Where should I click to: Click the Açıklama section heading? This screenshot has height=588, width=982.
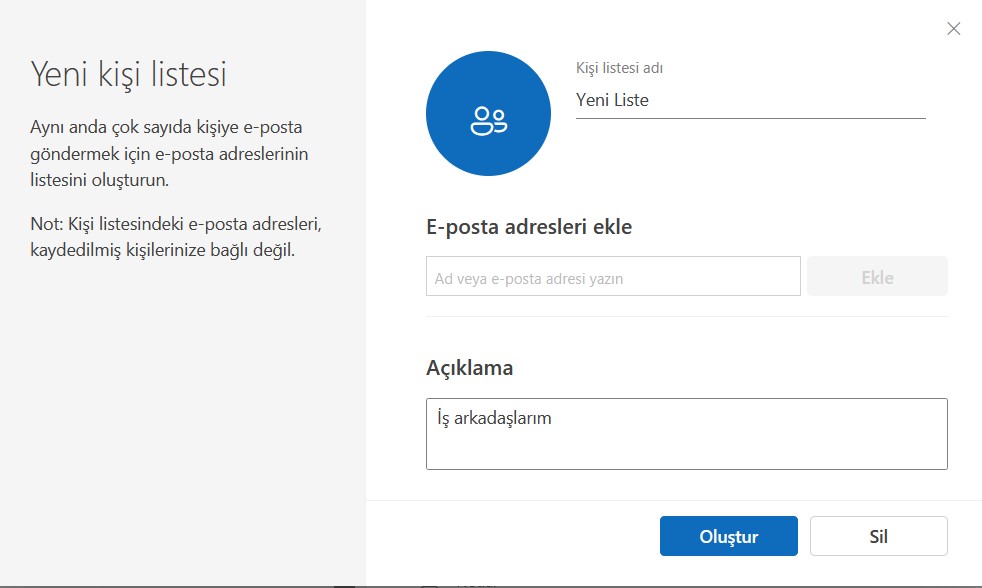pos(468,367)
